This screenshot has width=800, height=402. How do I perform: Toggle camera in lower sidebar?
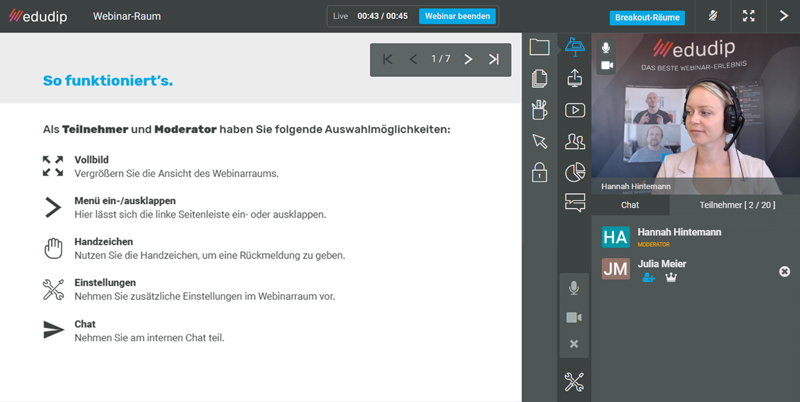click(574, 317)
